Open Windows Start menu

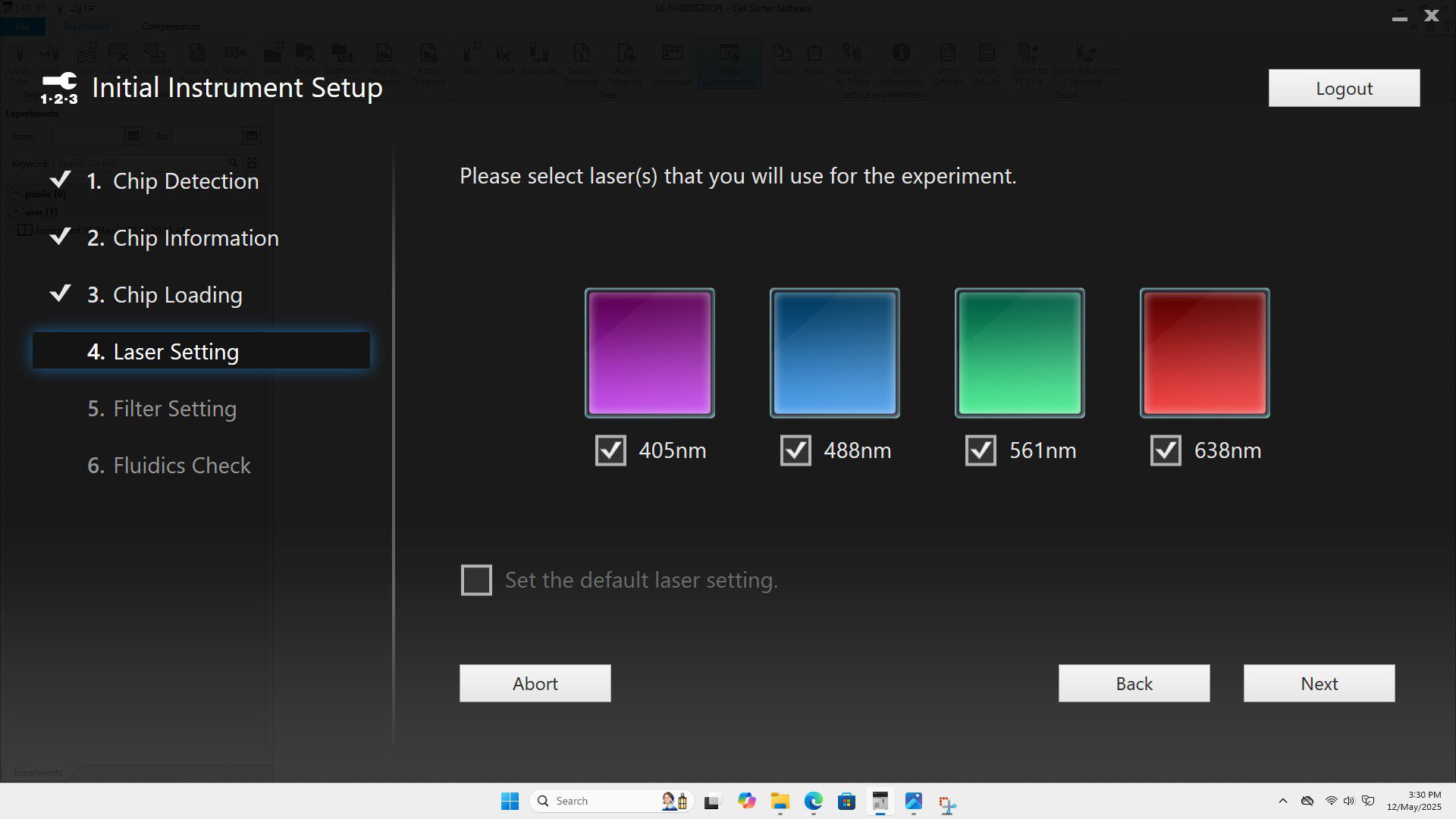(510, 801)
